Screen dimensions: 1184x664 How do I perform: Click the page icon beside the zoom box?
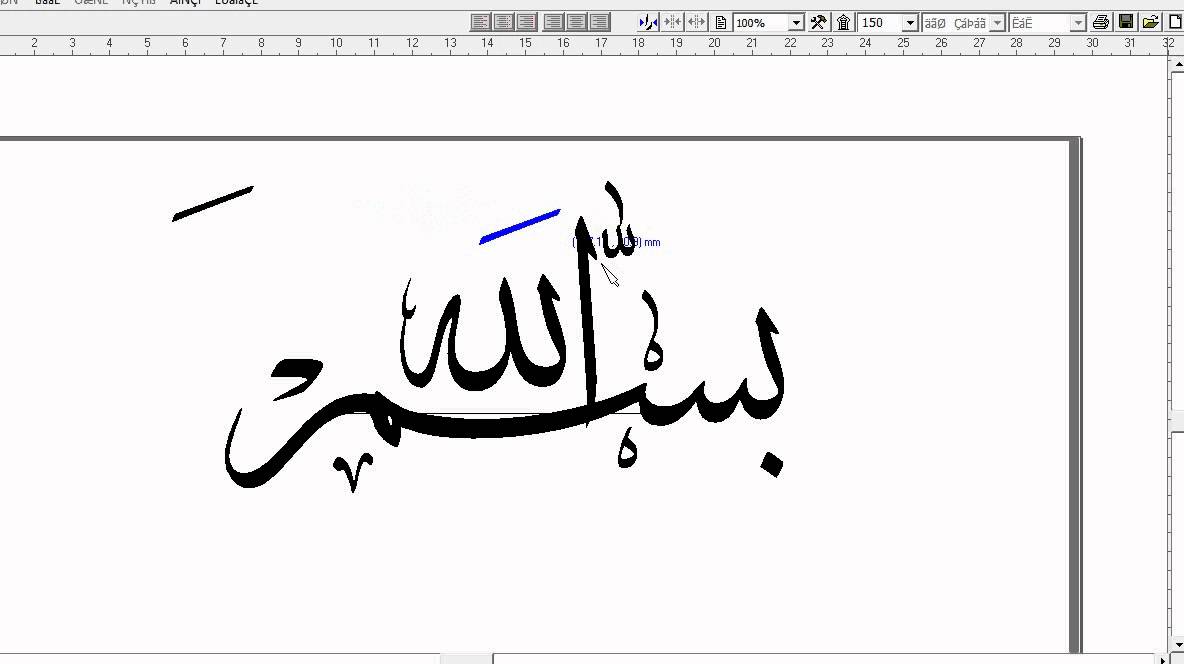pyautogui.click(x=720, y=22)
